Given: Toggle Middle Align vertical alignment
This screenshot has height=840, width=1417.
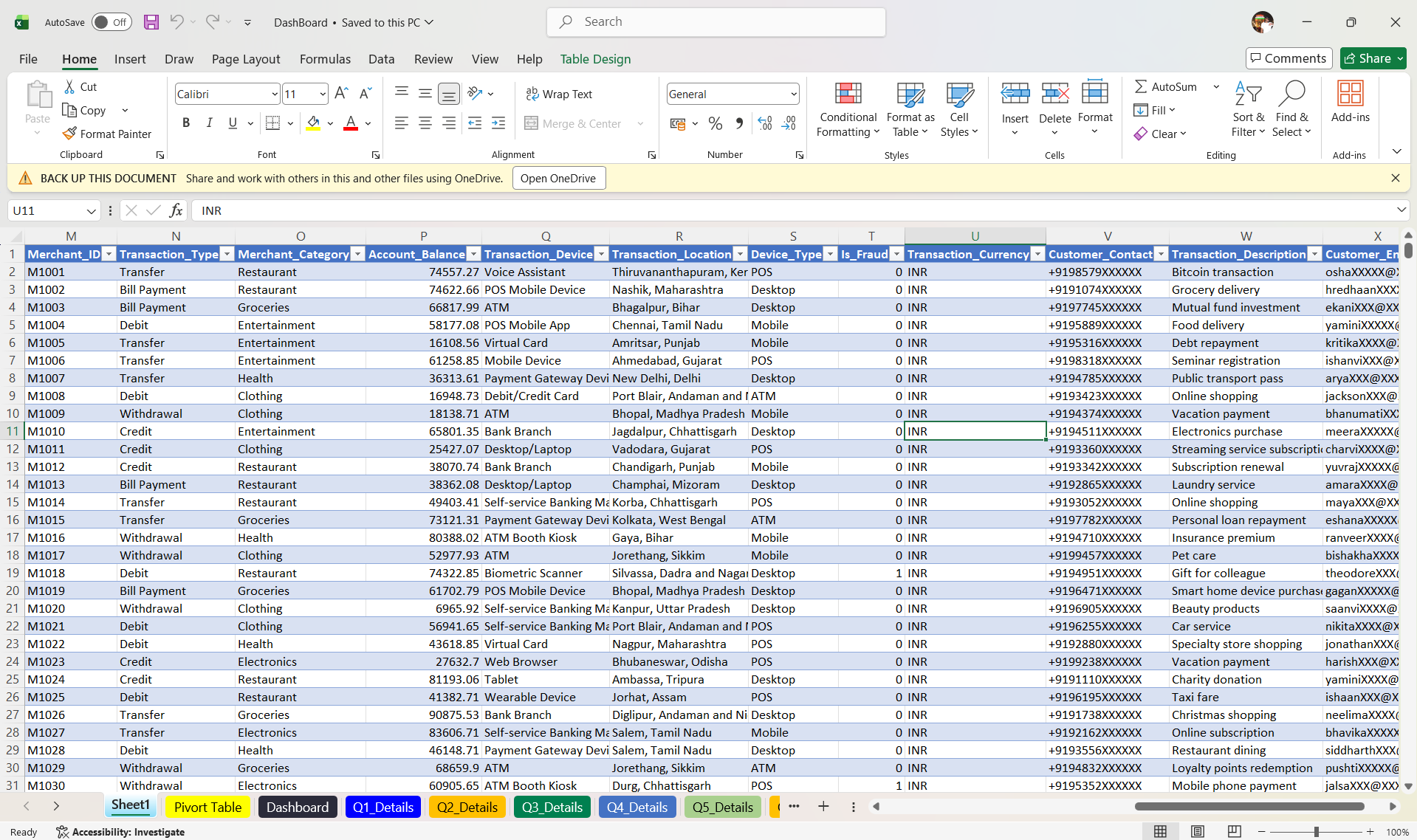Looking at the screenshot, I should coord(425,94).
